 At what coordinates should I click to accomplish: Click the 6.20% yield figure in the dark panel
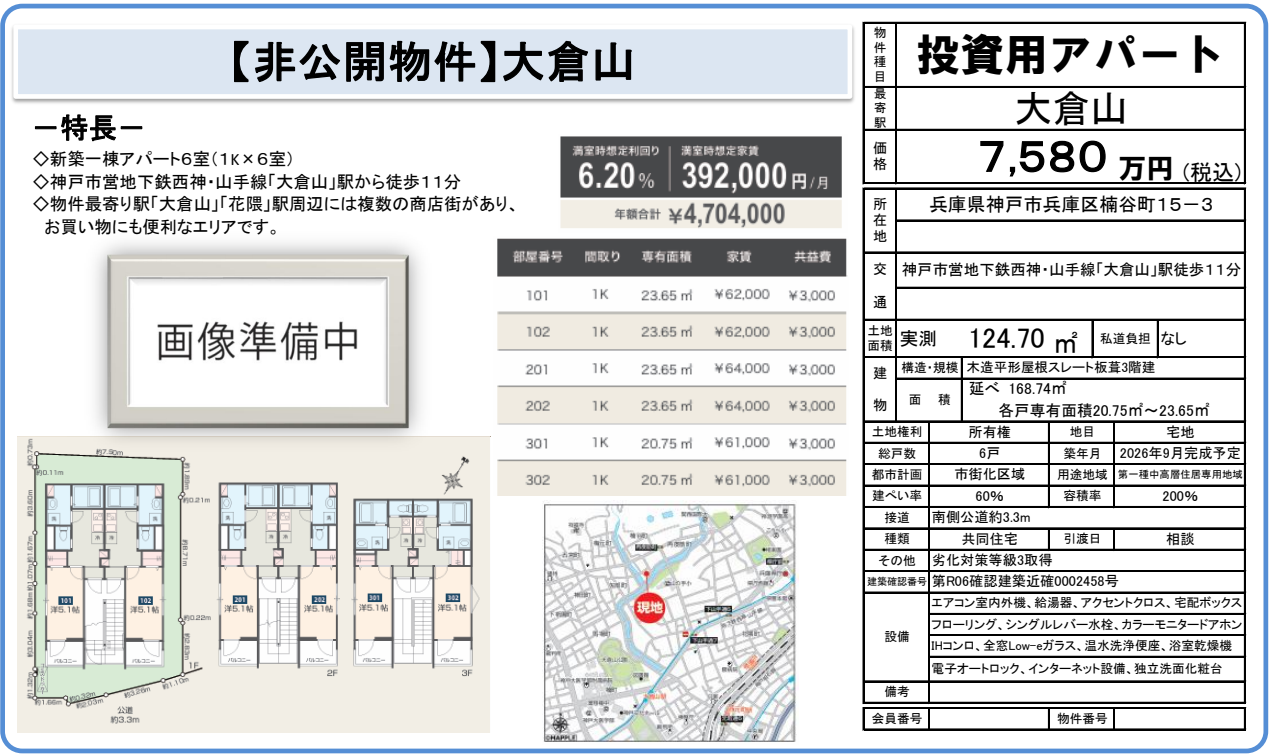coord(616,177)
